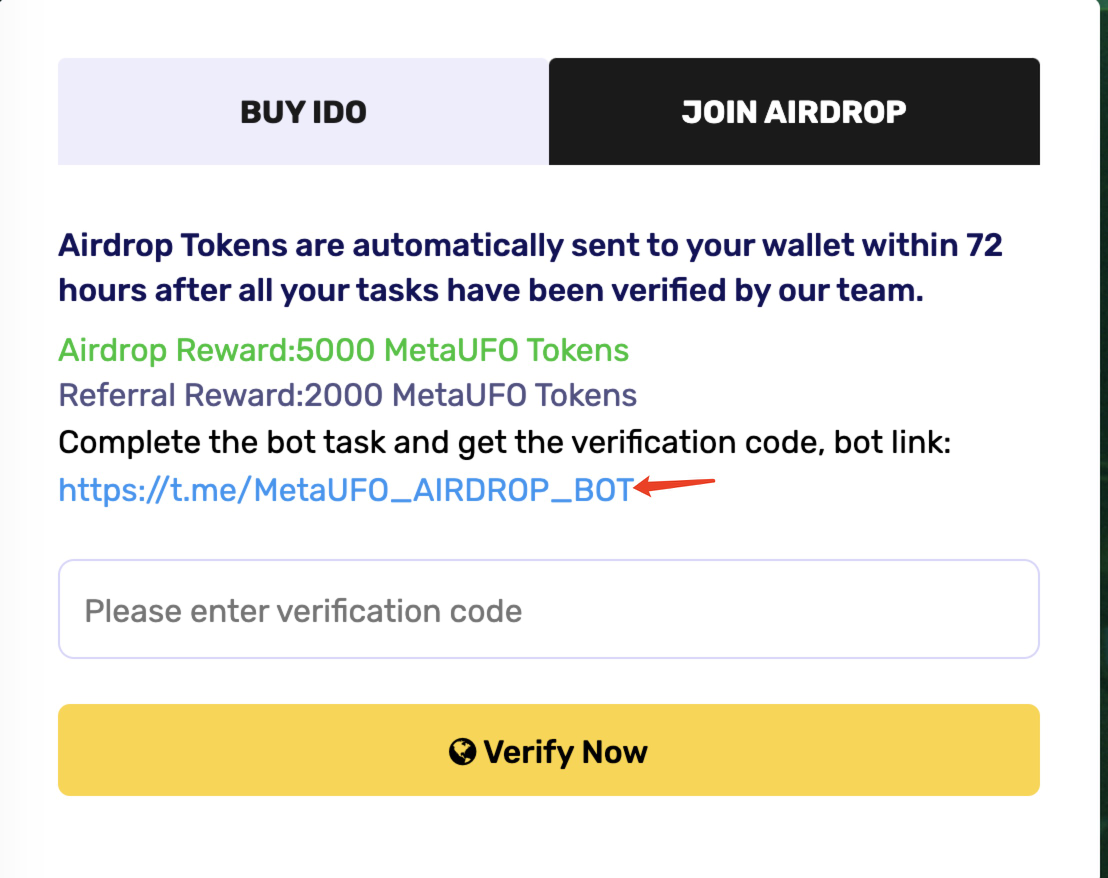Click the globe icon on Verify Now
The image size is (1108, 878).
point(462,751)
